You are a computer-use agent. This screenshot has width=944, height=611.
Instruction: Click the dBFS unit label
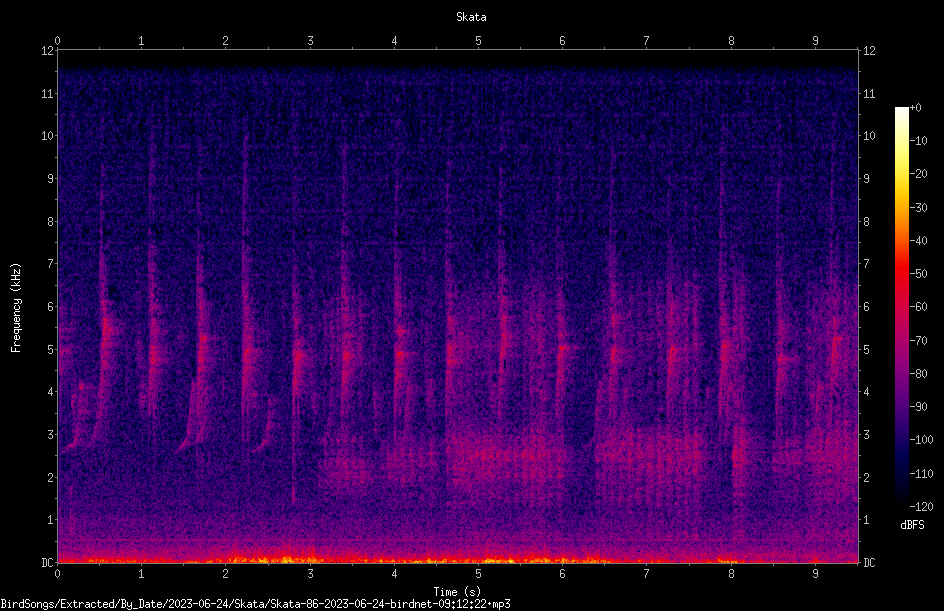[x=912, y=525]
